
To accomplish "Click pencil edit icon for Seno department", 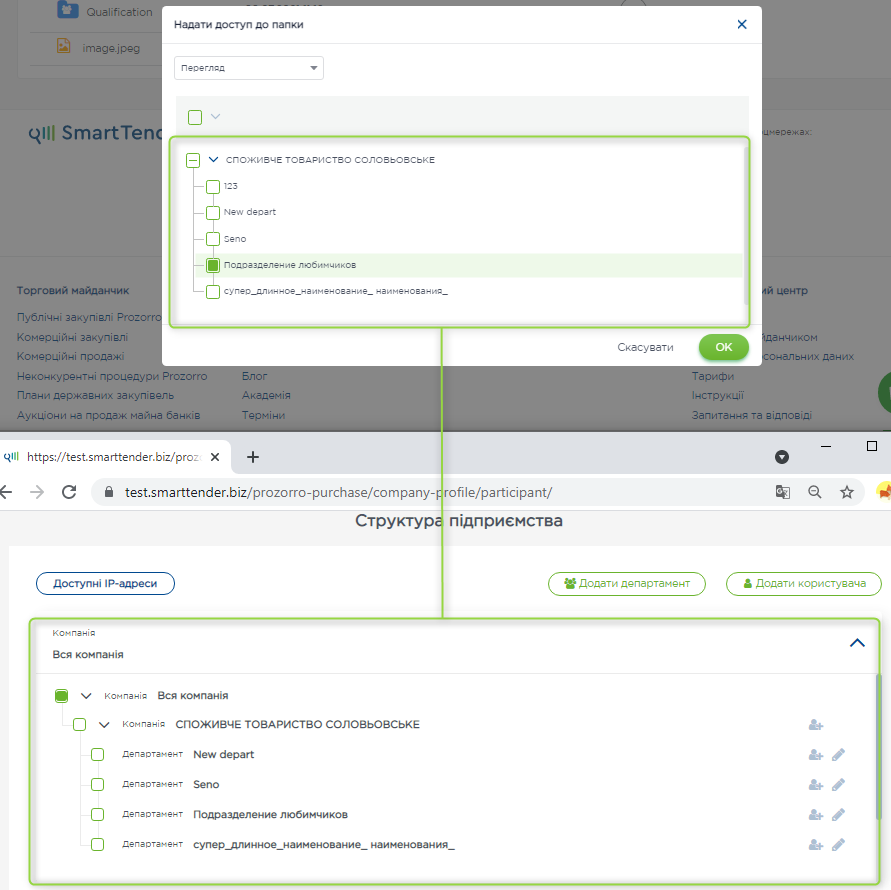I will [839, 784].
